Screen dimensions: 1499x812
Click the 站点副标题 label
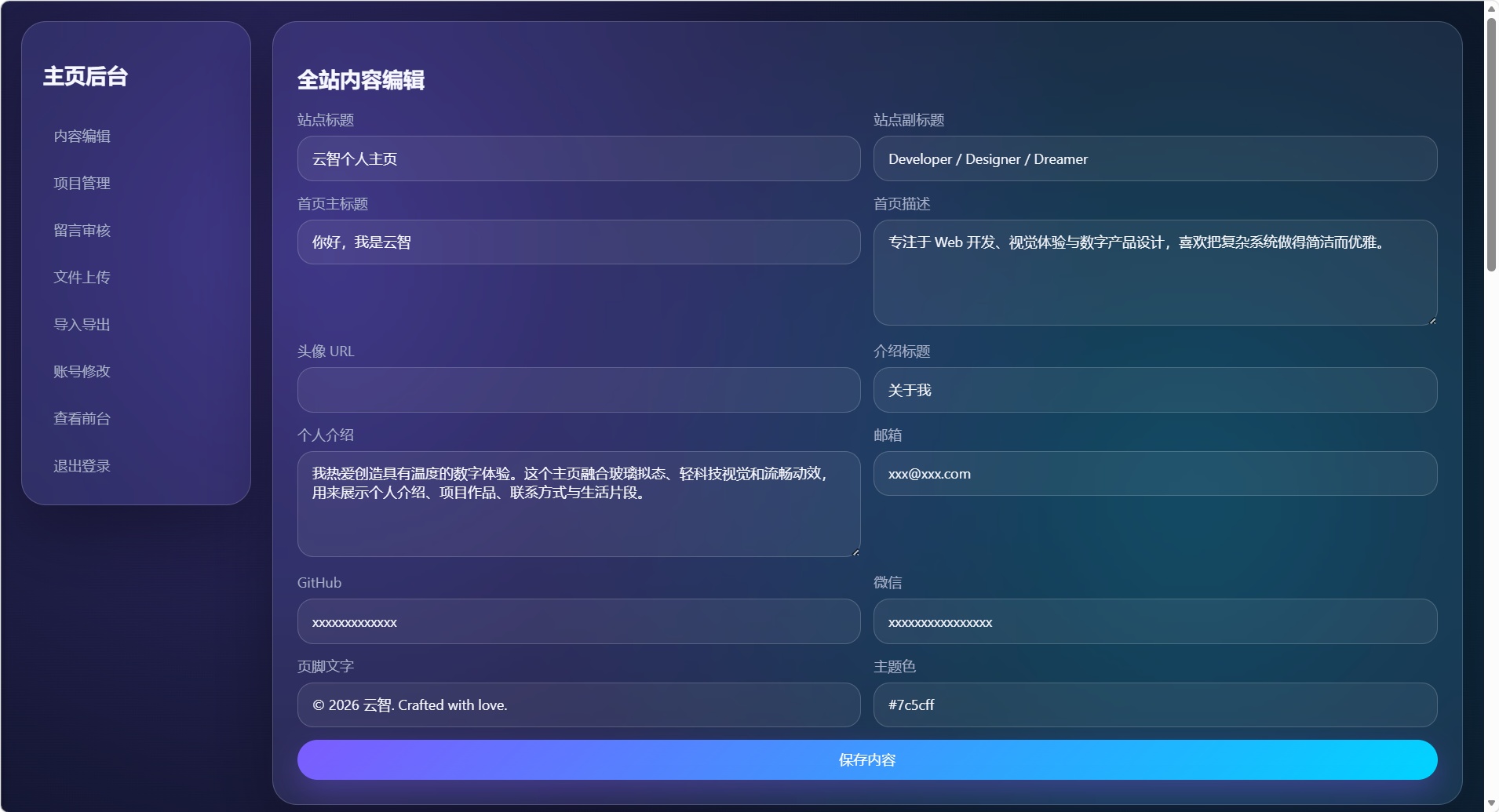(909, 120)
